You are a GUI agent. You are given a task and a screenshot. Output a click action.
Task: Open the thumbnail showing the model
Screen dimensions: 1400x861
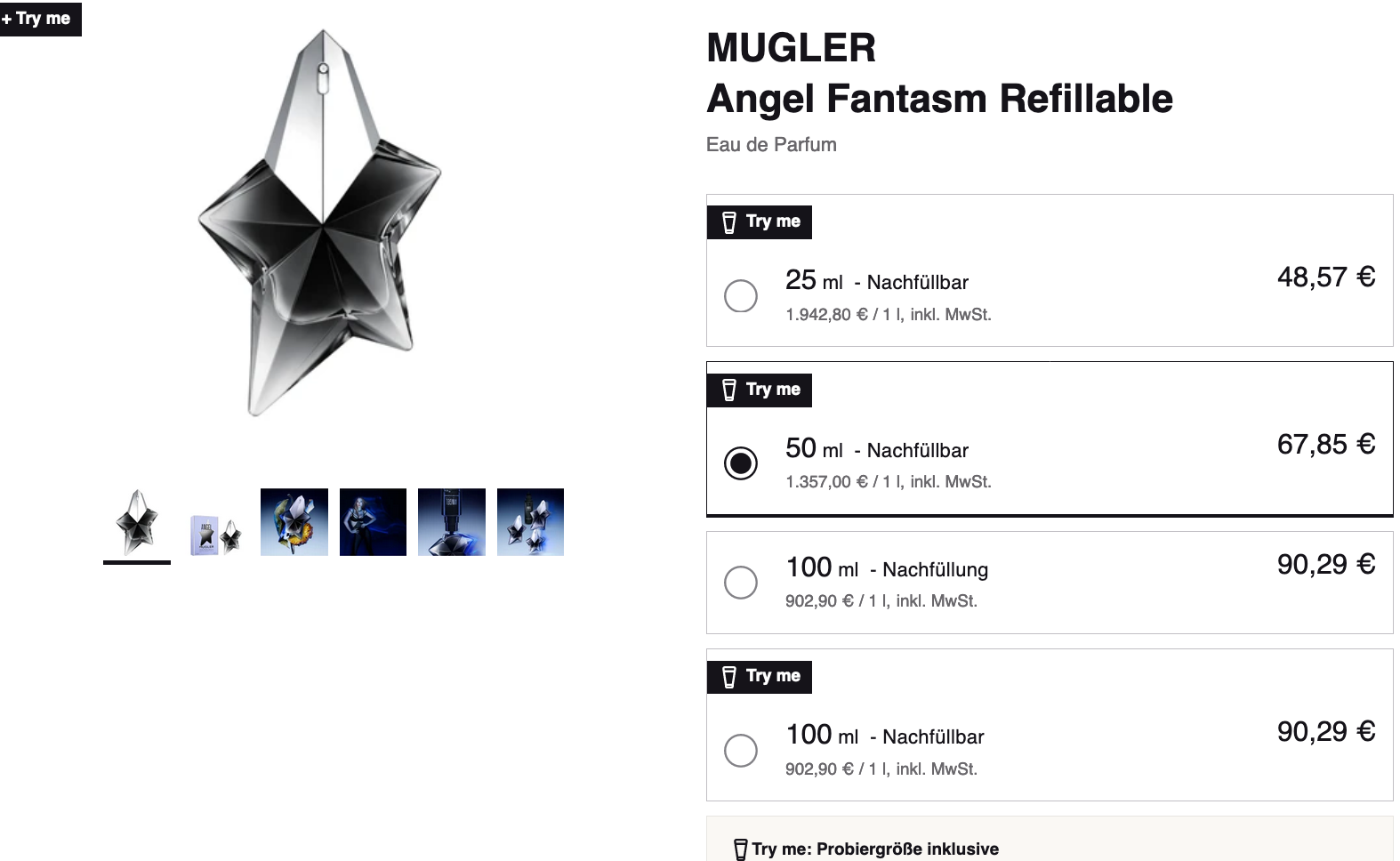coord(373,522)
